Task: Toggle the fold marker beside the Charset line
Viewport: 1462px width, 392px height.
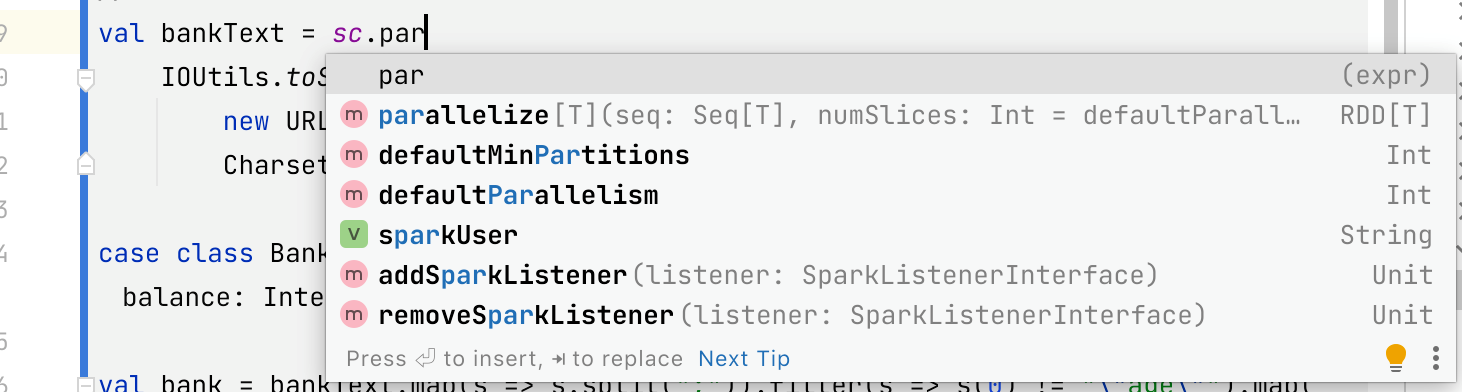Action: (x=86, y=163)
